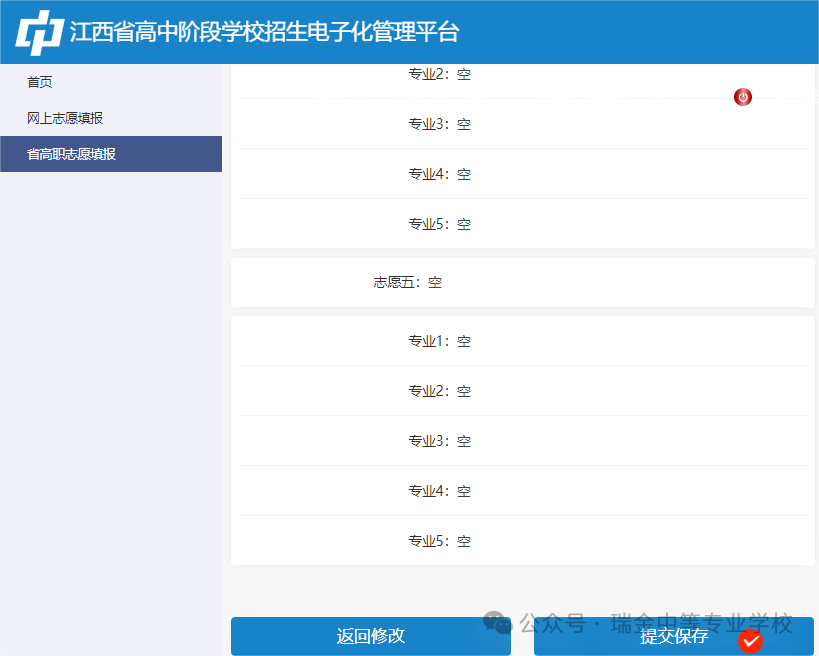Screen dimensions: 819x656
Task: Click 专业3: 空 in the group before 志愿五
Action: click(x=522, y=124)
